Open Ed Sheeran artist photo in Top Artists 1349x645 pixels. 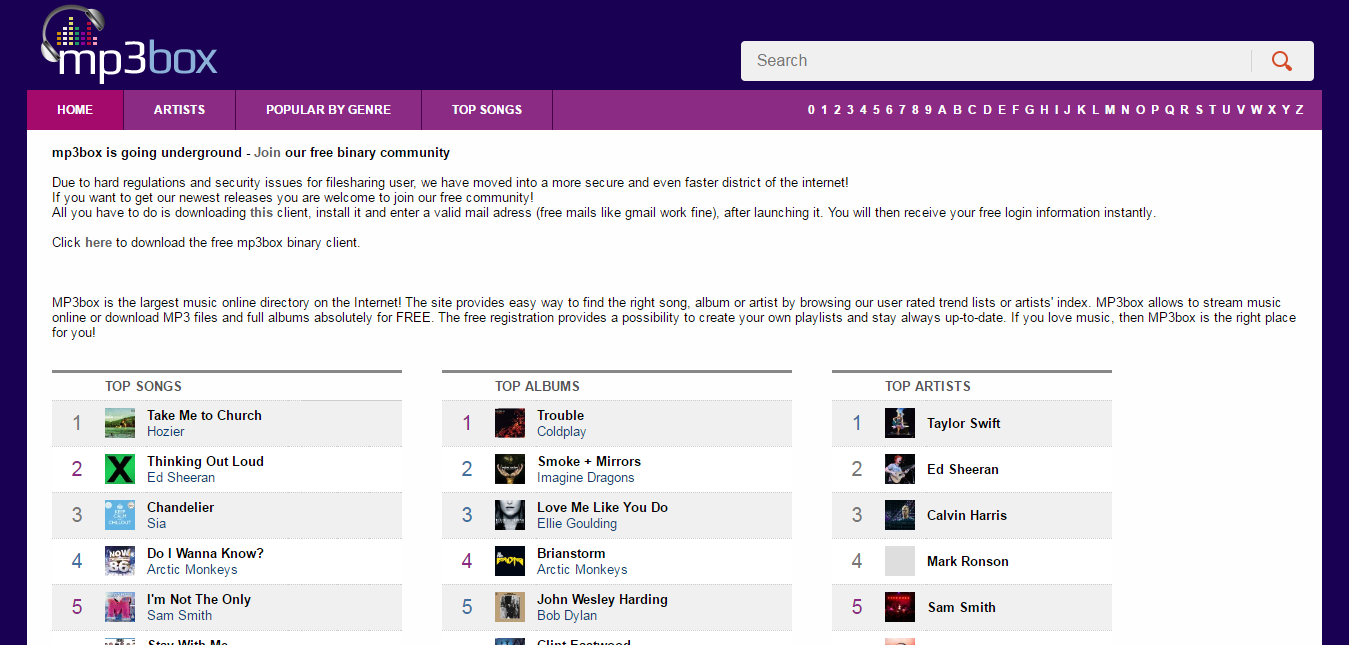point(900,469)
